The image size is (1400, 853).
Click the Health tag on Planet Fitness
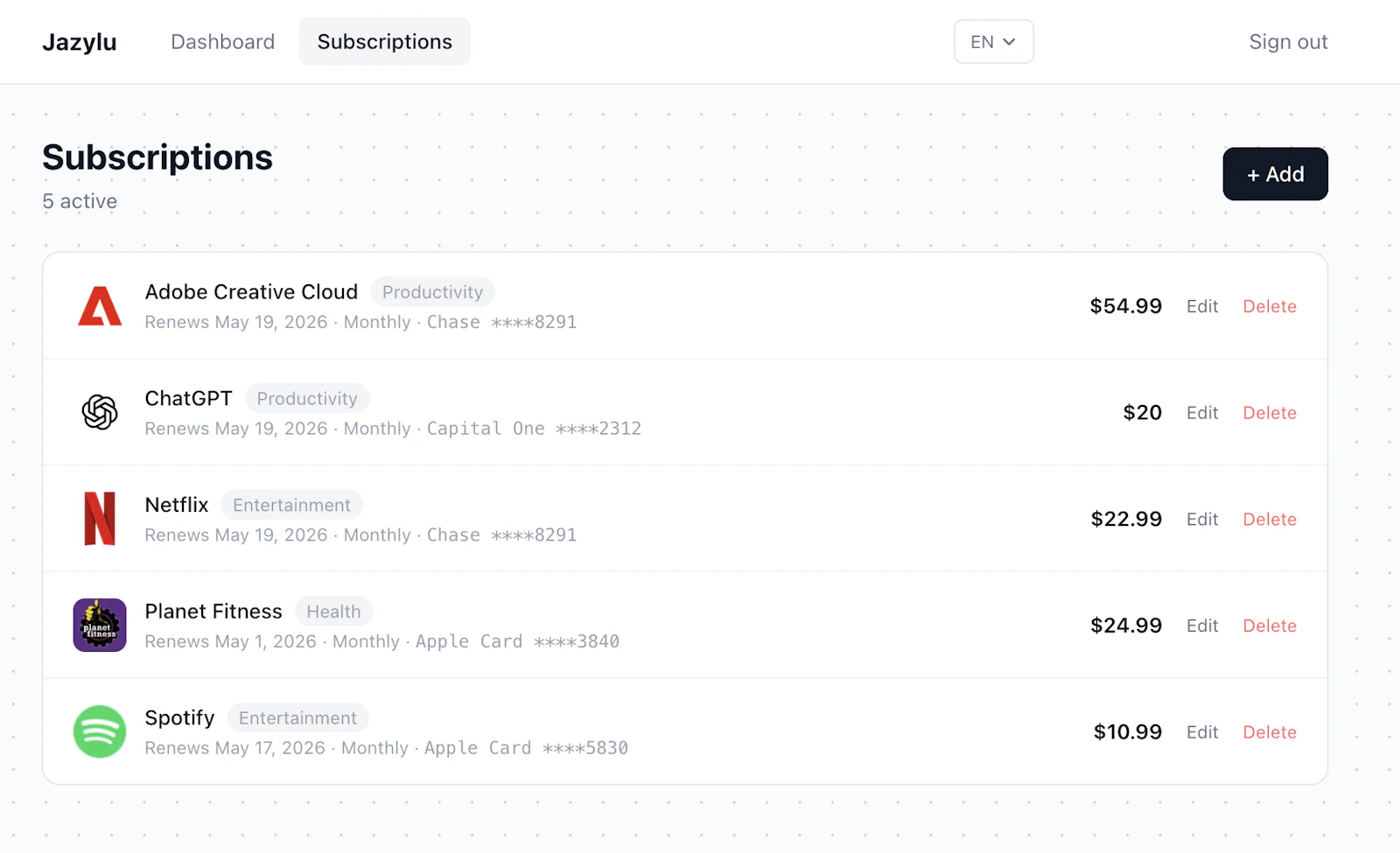click(x=333, y=612)
